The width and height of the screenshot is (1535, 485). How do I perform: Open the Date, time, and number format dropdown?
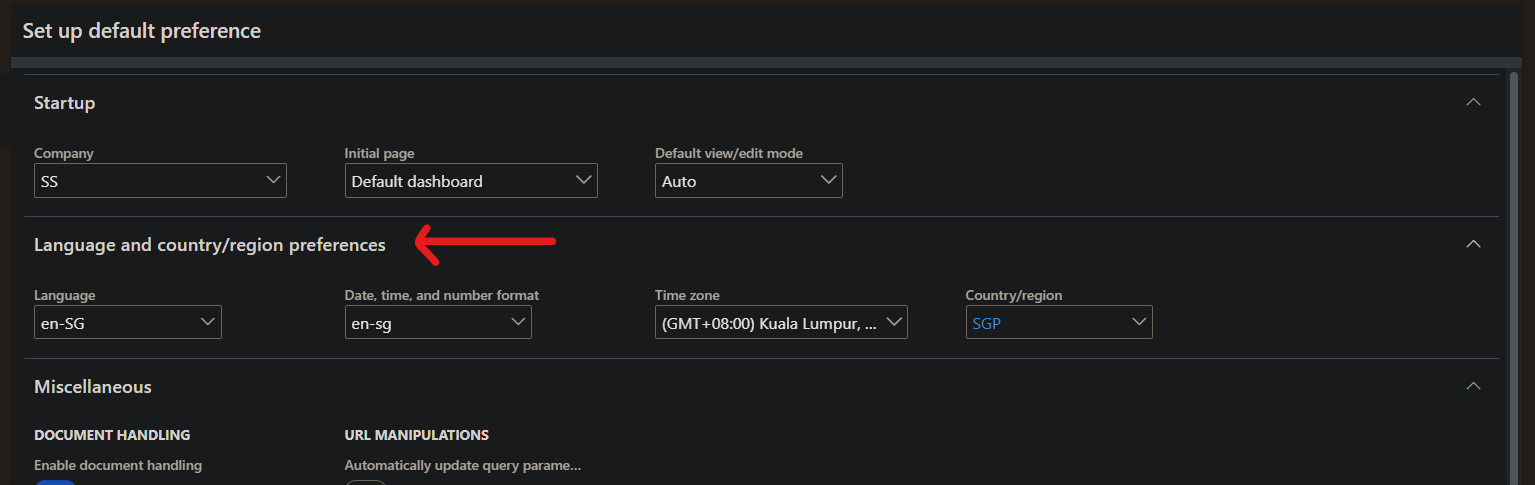(518, 322)
